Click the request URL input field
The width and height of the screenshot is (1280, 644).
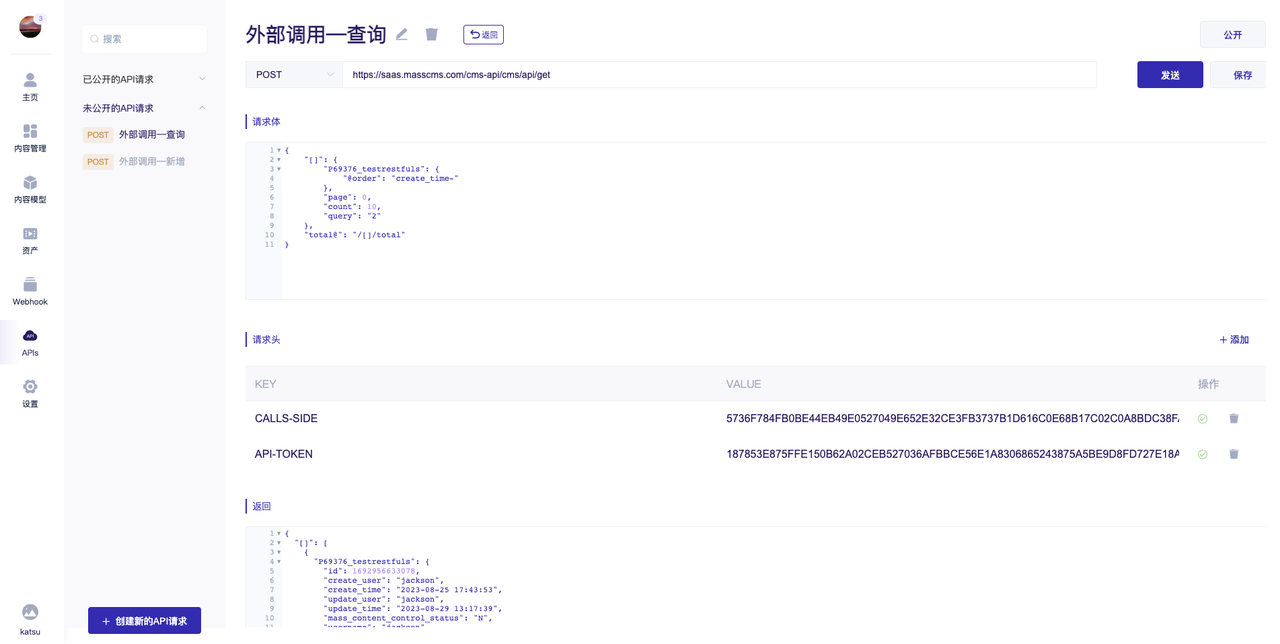point(719,75)
